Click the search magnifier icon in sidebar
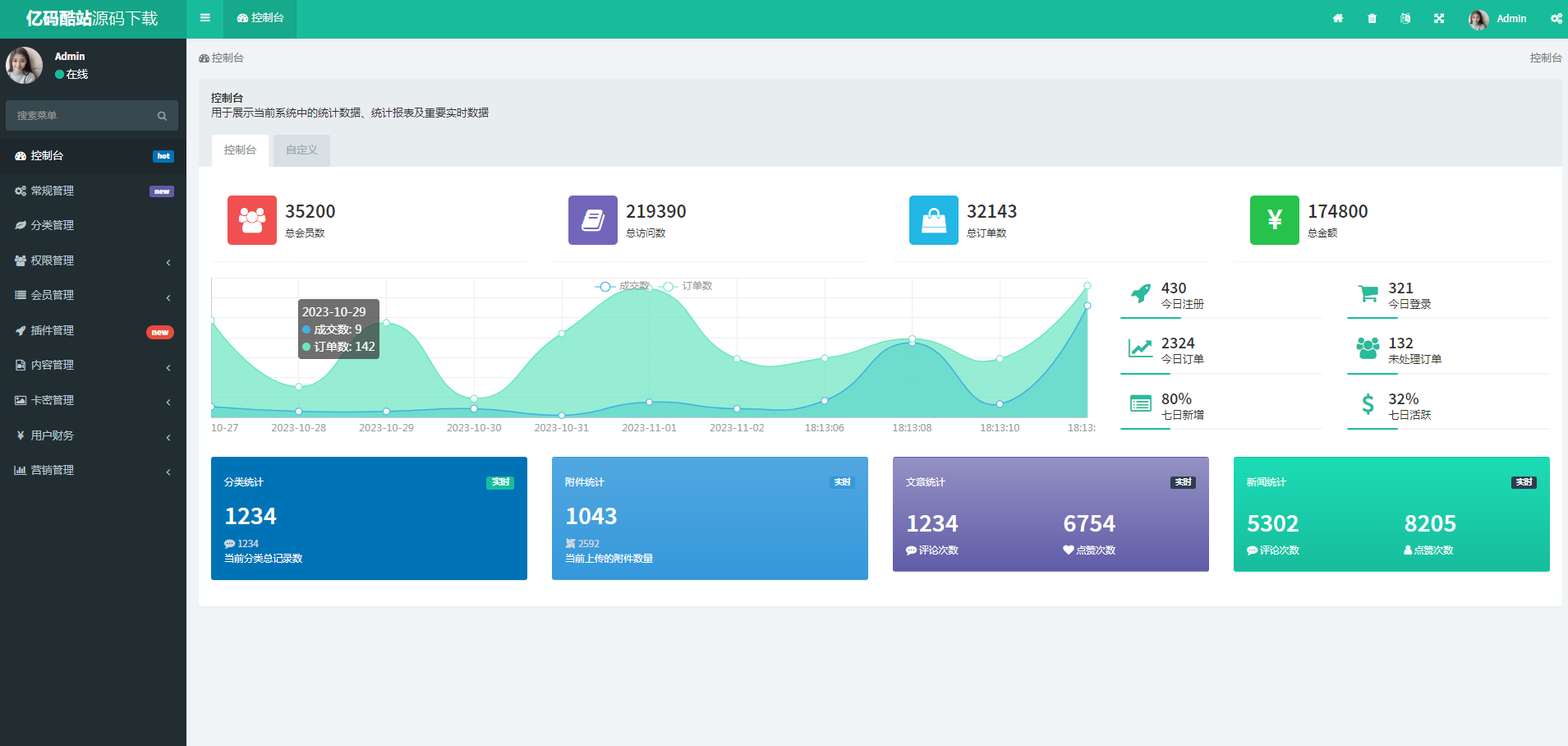Screen dimensions: 1568x746 (162, 116)
